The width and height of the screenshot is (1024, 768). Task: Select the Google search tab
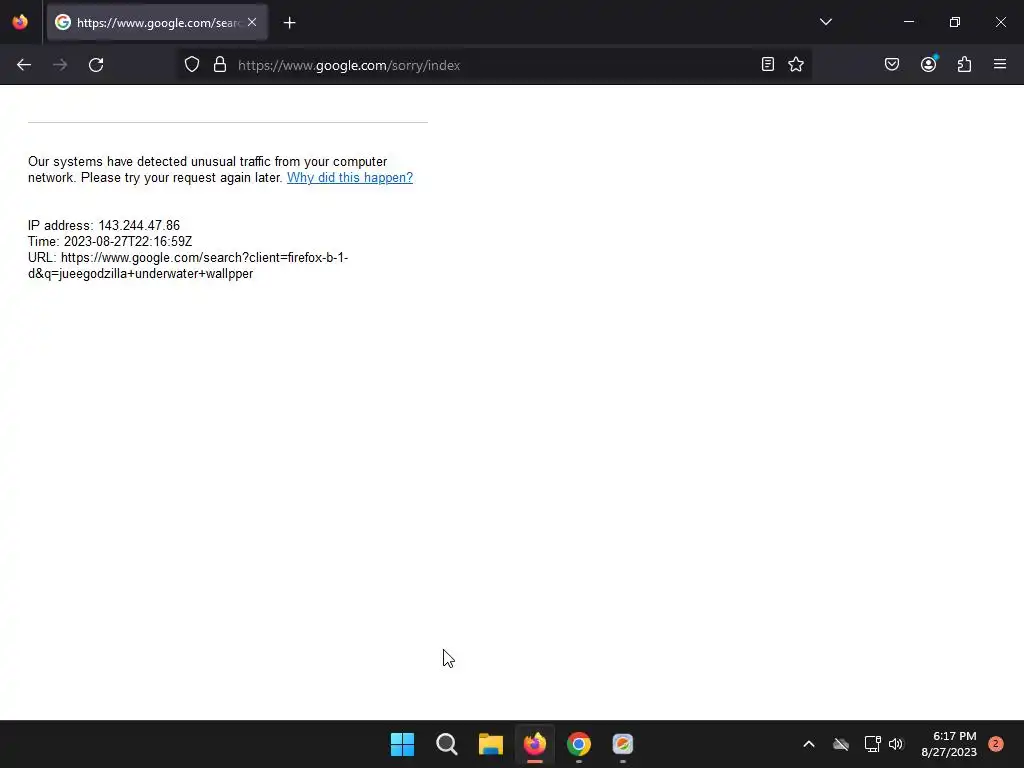pos(157,23)
